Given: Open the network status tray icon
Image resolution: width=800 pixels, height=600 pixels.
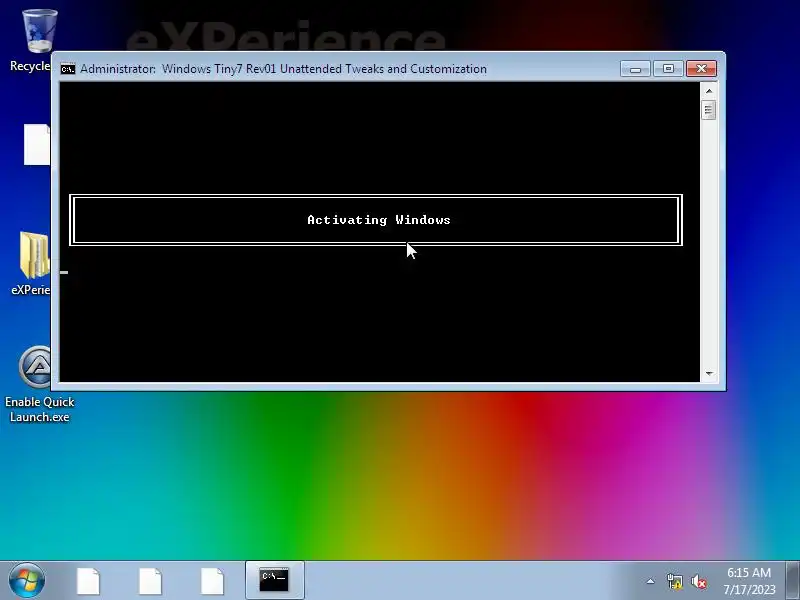Looking at the screenshot, I should click(x=674, y=581).
